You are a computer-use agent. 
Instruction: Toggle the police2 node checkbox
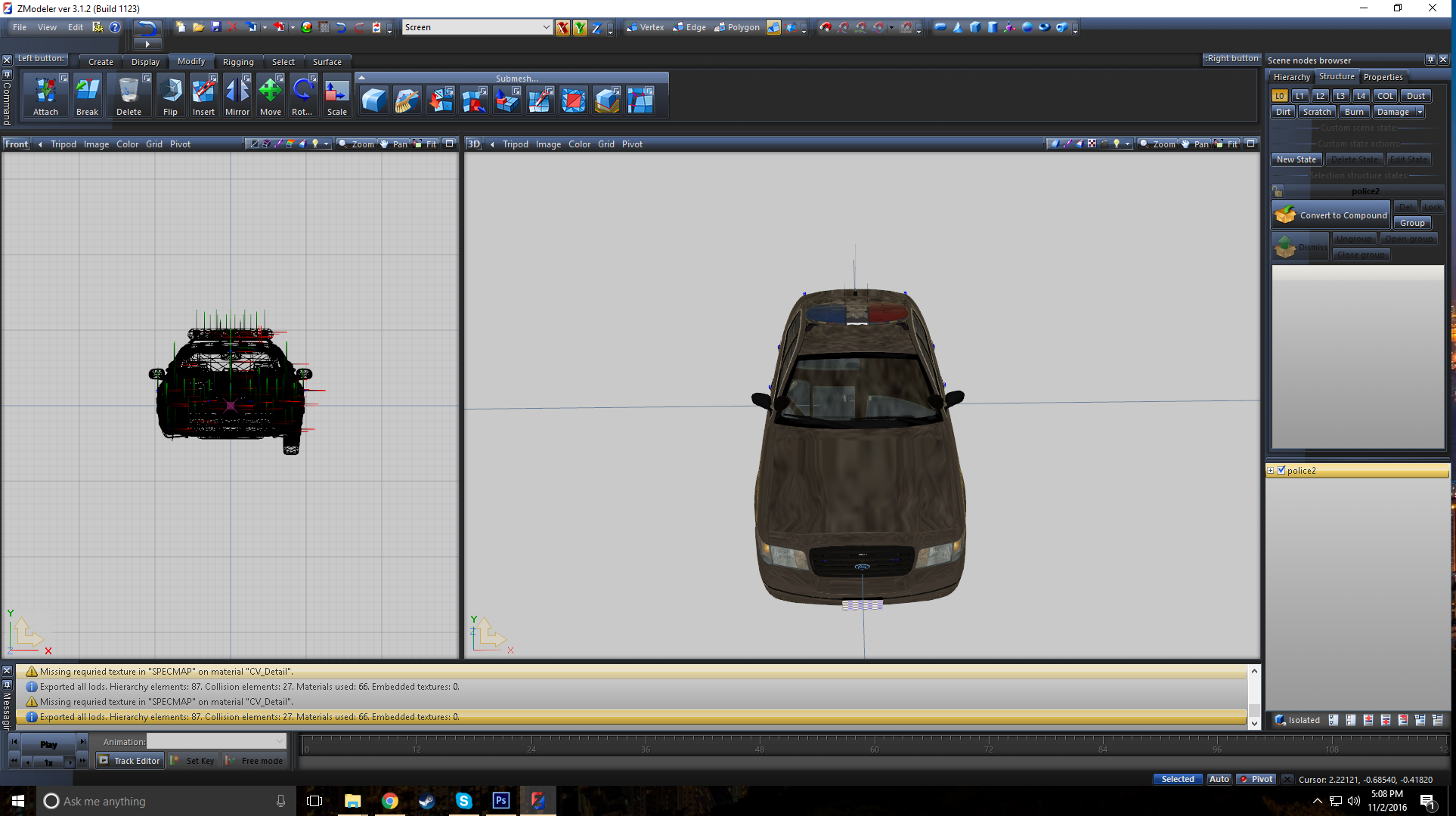click(x=1281, y=470)
